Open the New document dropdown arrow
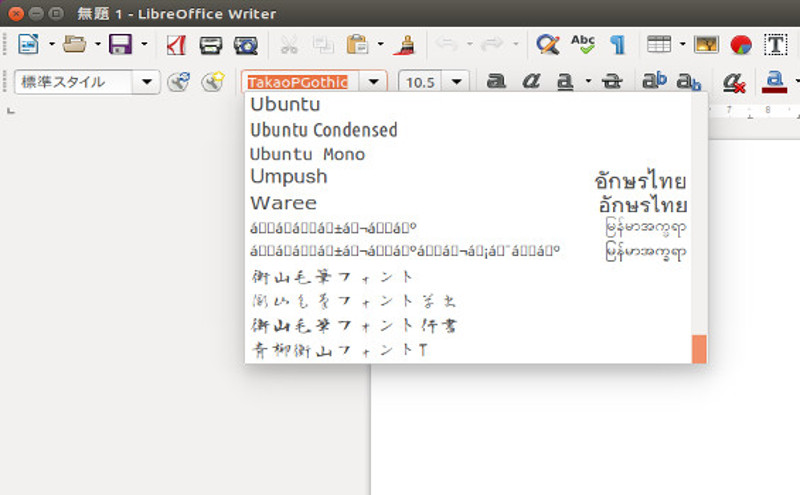 pyautogui.click(x=52, y=44)
